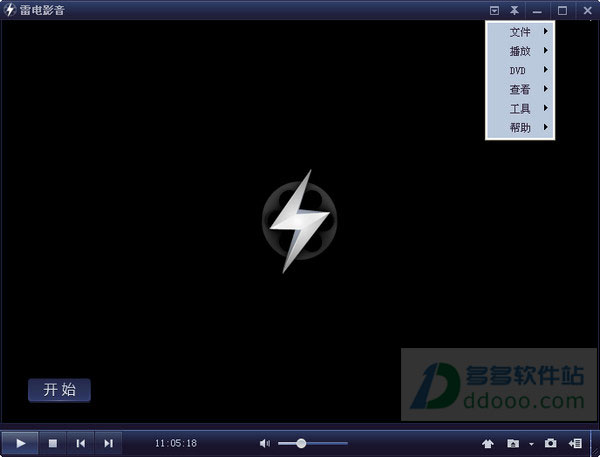This screenshot has width=600, height=457.
Task: Change skin with the shirt icon
Action: click(488, 444)
